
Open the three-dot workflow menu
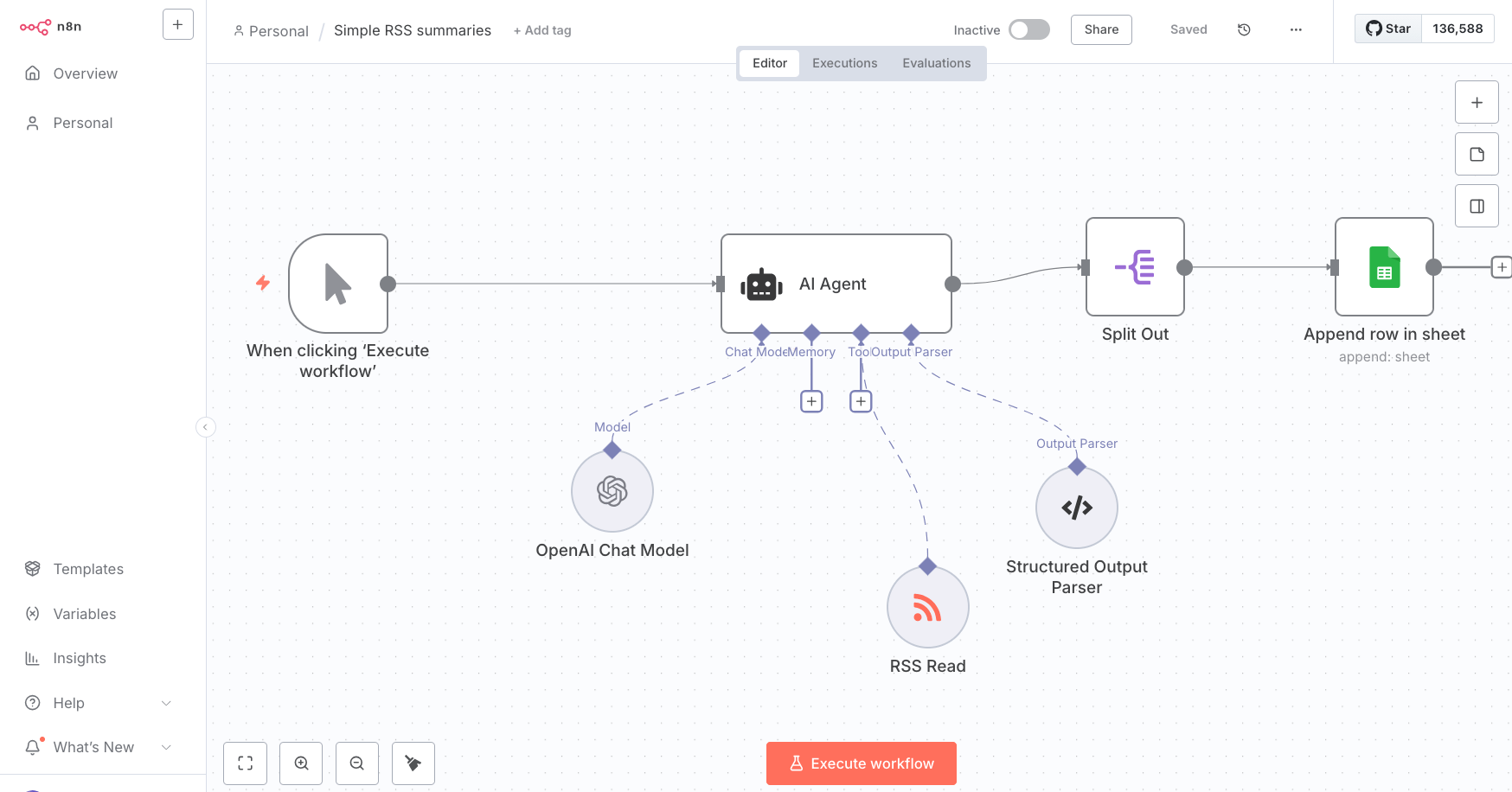coord(1296,29)
